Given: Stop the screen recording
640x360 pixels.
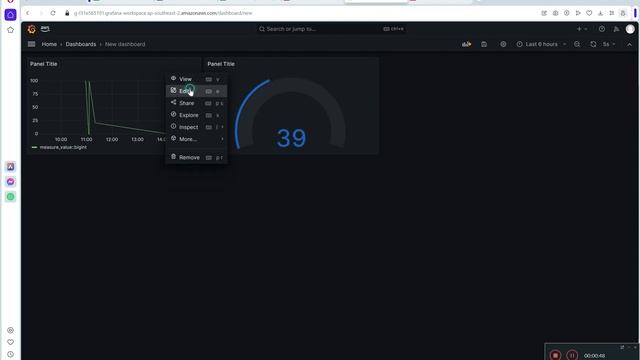Looking at the screenshot, I should (555, 355).
